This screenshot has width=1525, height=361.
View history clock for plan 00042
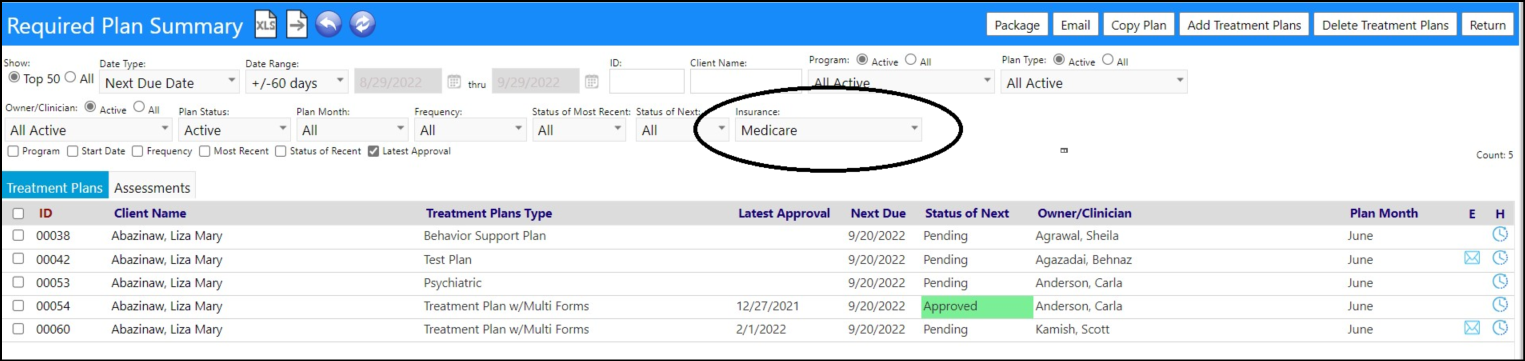point(1500,258)
